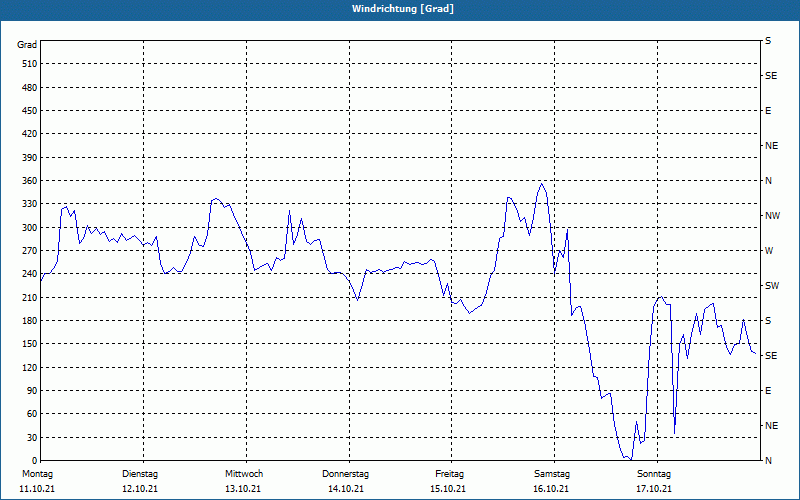Click the '360' y-axis value
800x500 pixels.
point(30,181)
